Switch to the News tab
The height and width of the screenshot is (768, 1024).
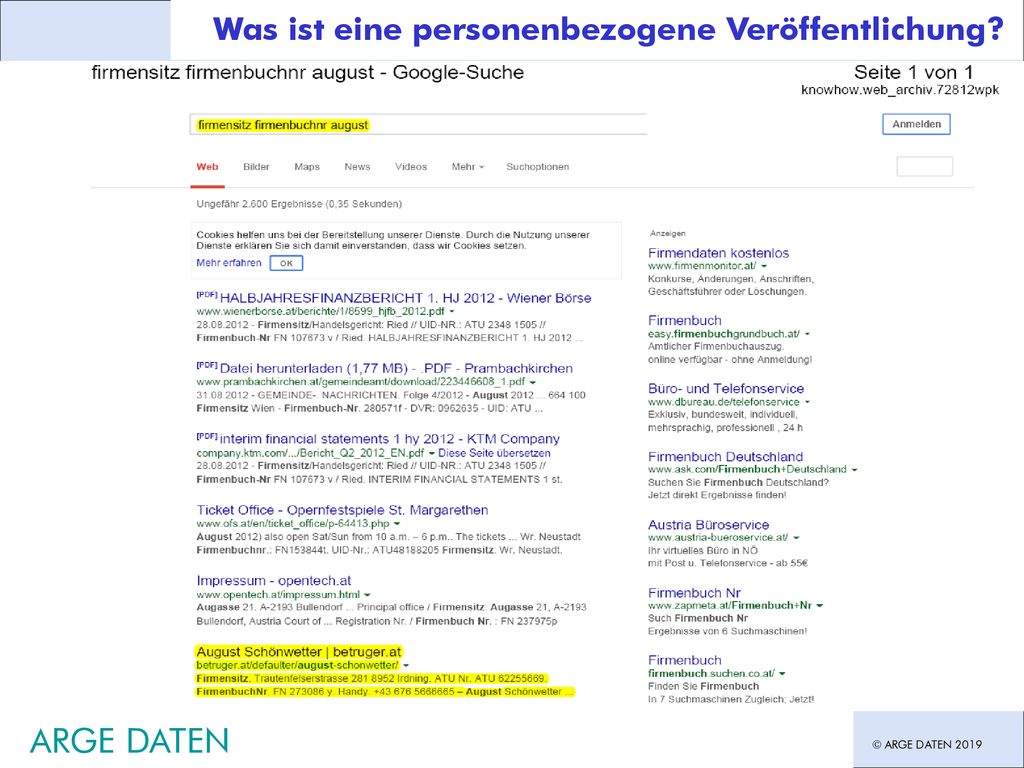(357, 167)
